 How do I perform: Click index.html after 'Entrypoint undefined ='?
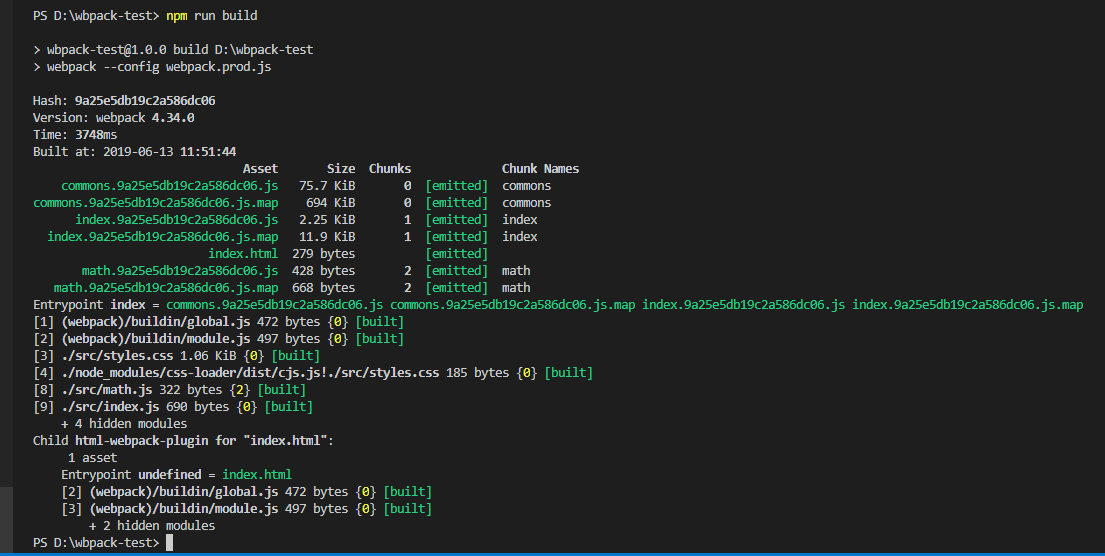[257, 474]
